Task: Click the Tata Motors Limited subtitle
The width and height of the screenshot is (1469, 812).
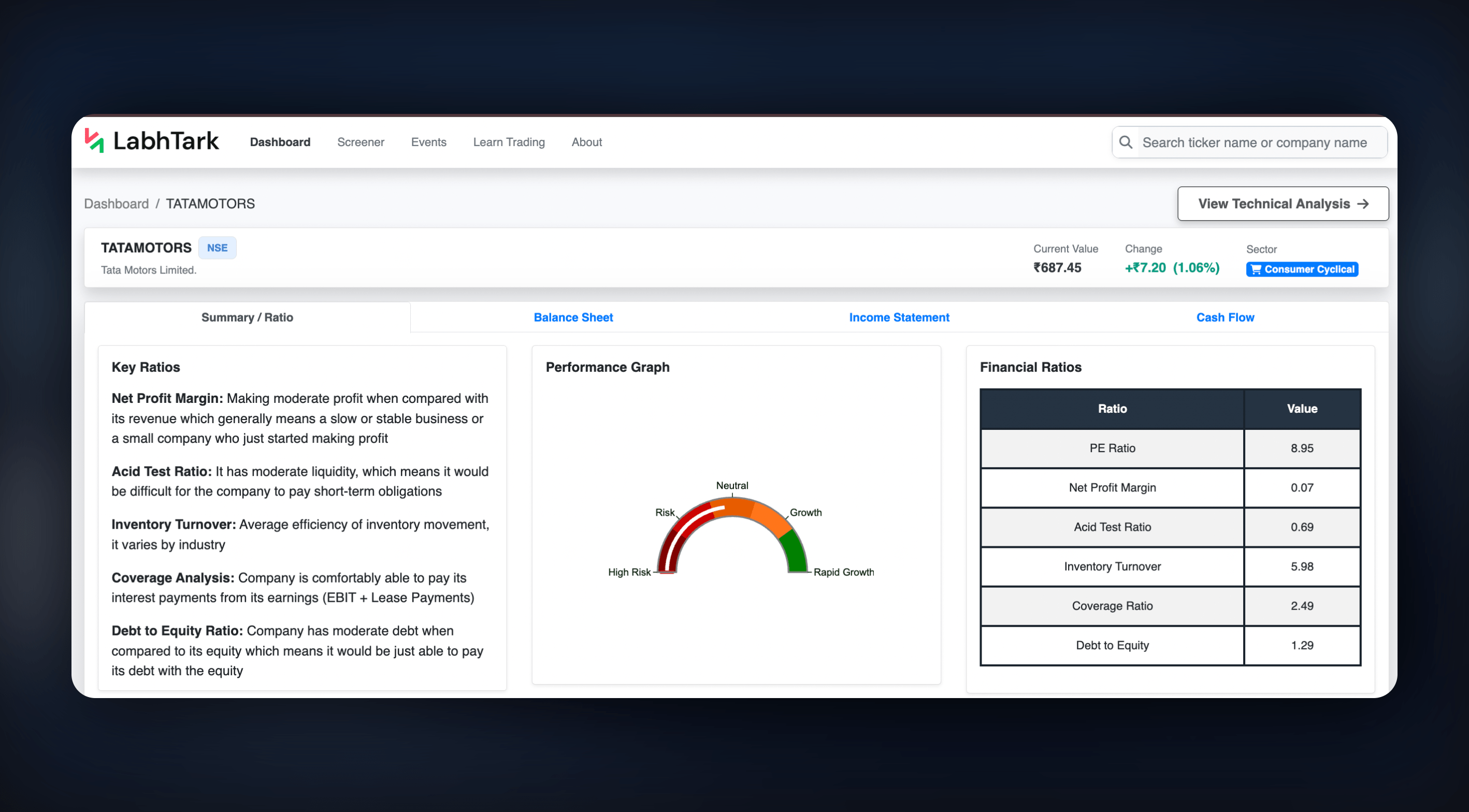Action: 148,270
